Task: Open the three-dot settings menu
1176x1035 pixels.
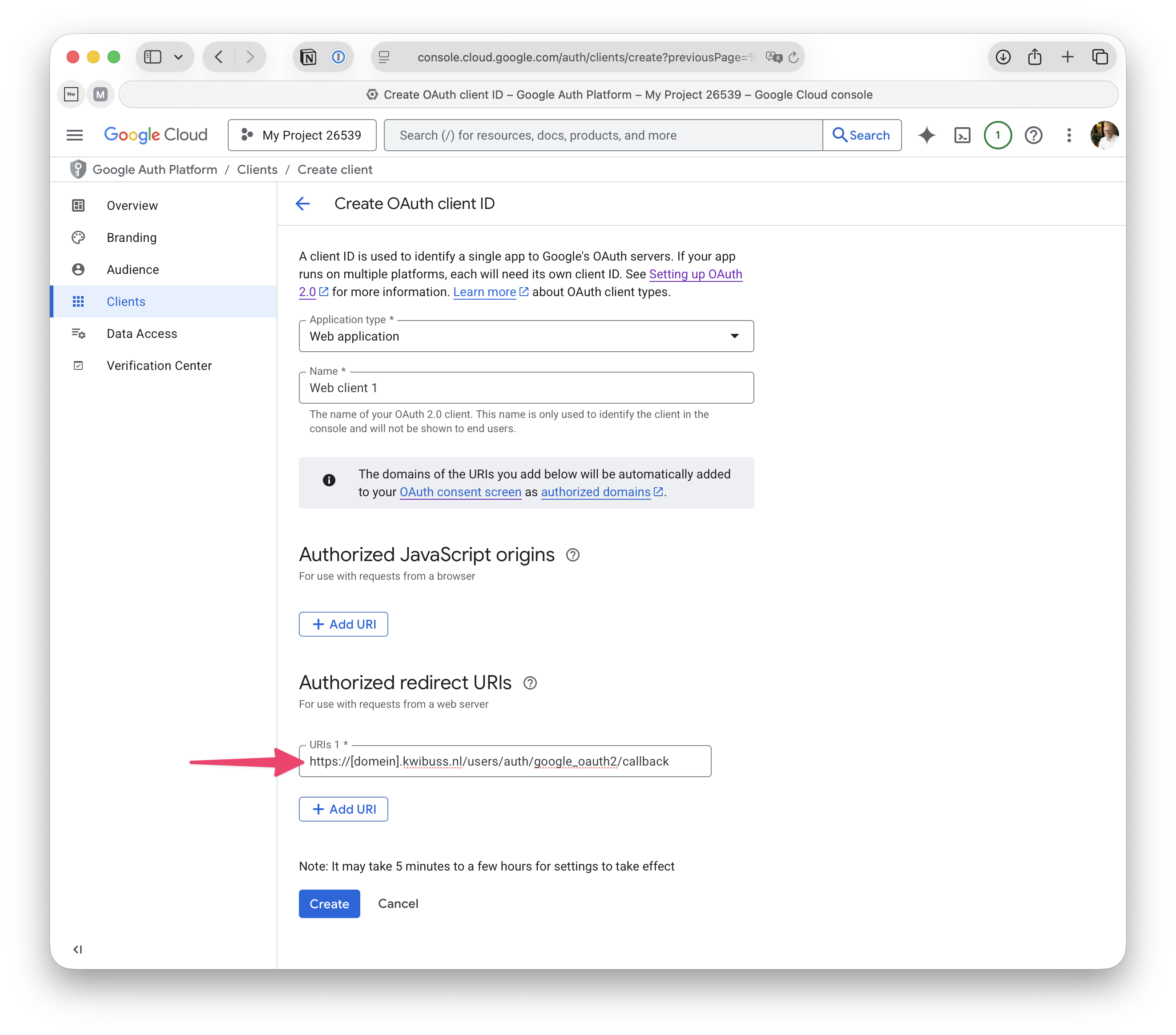Action: pyautogui.click(x=1068, y=135)
